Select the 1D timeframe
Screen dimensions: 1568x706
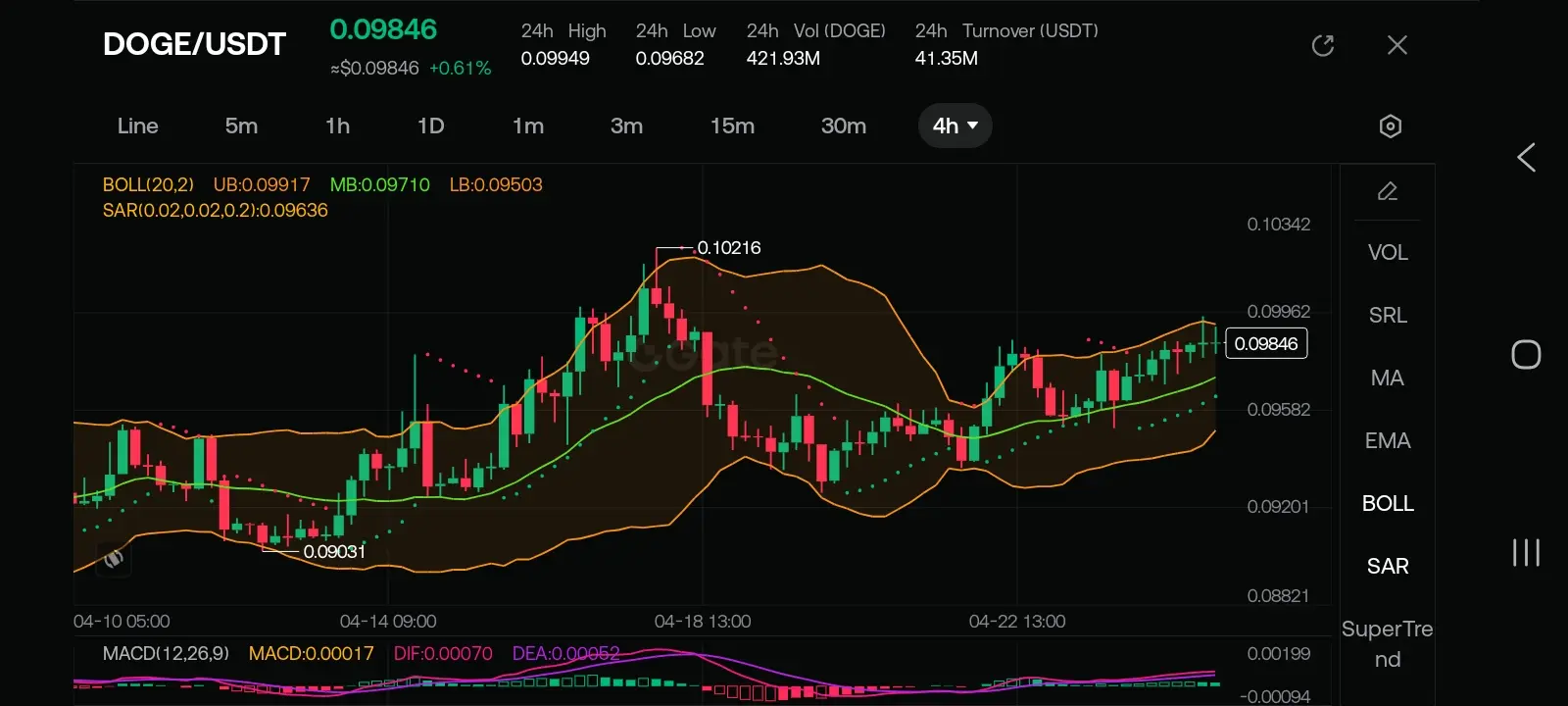(x=431, y=126)
